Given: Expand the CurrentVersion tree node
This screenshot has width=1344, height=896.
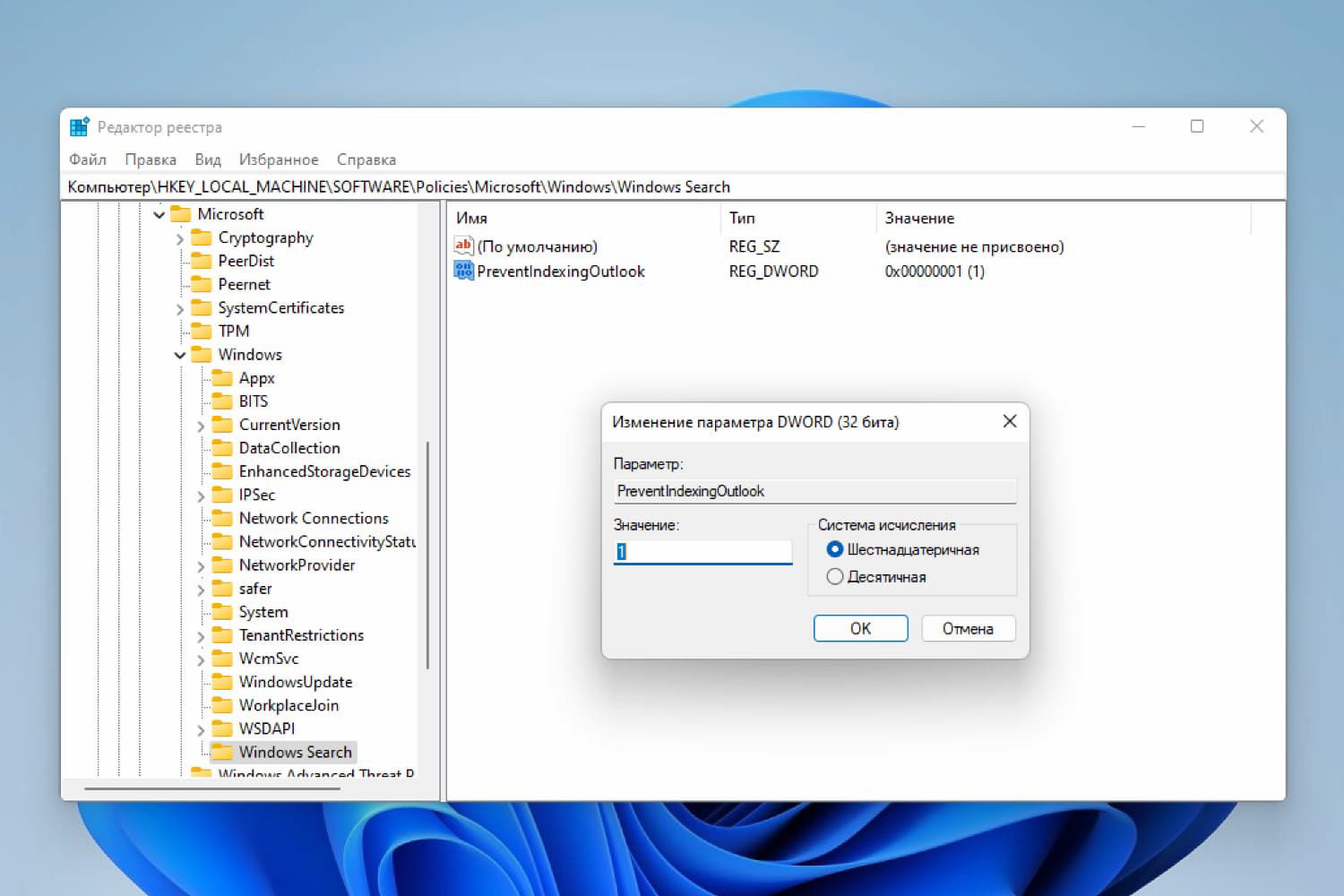Looking at the screenshot, I should coord(201,426).
